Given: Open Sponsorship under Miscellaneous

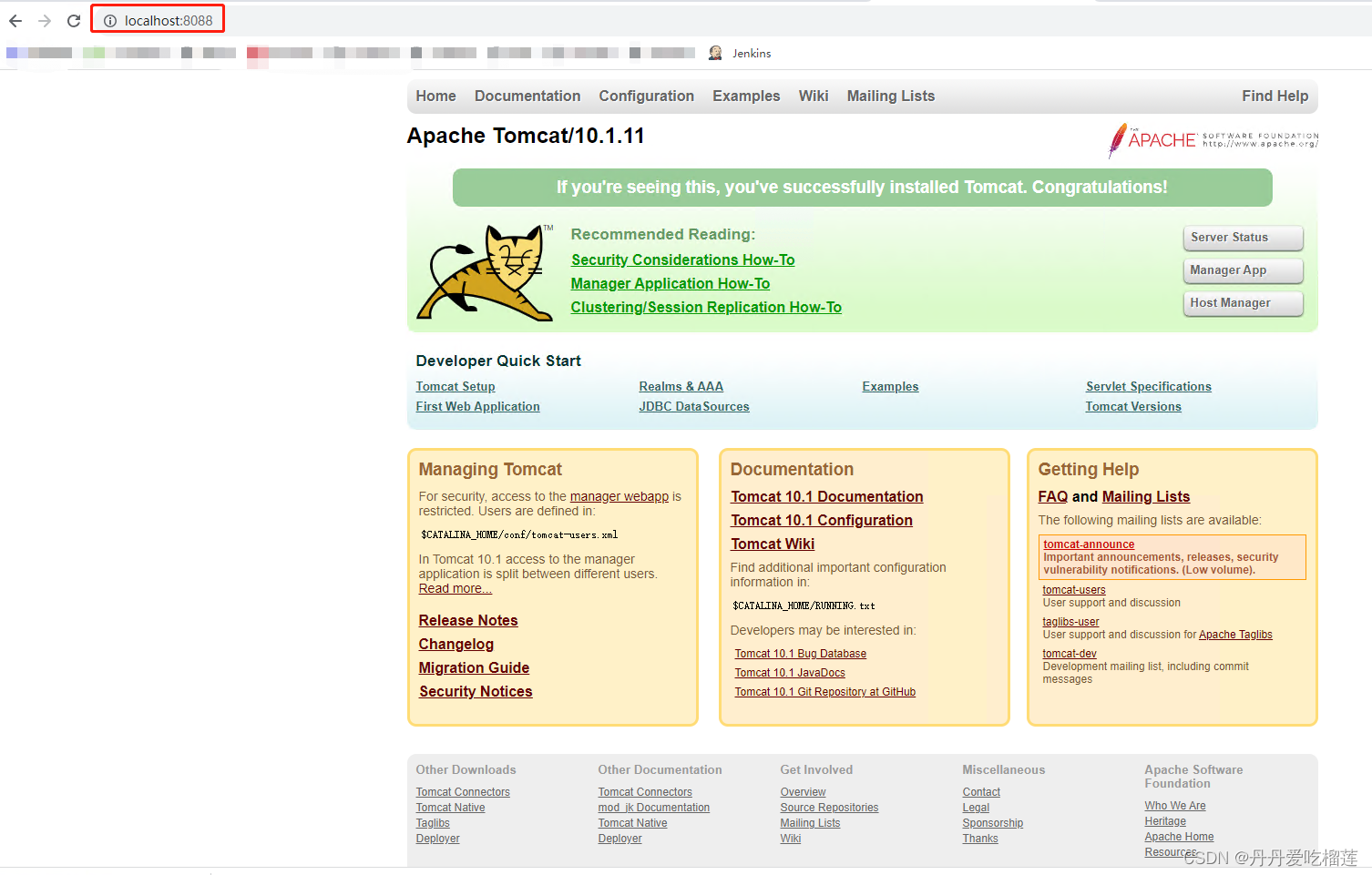Looking at the screenshot, I should (x=993, y=823).
